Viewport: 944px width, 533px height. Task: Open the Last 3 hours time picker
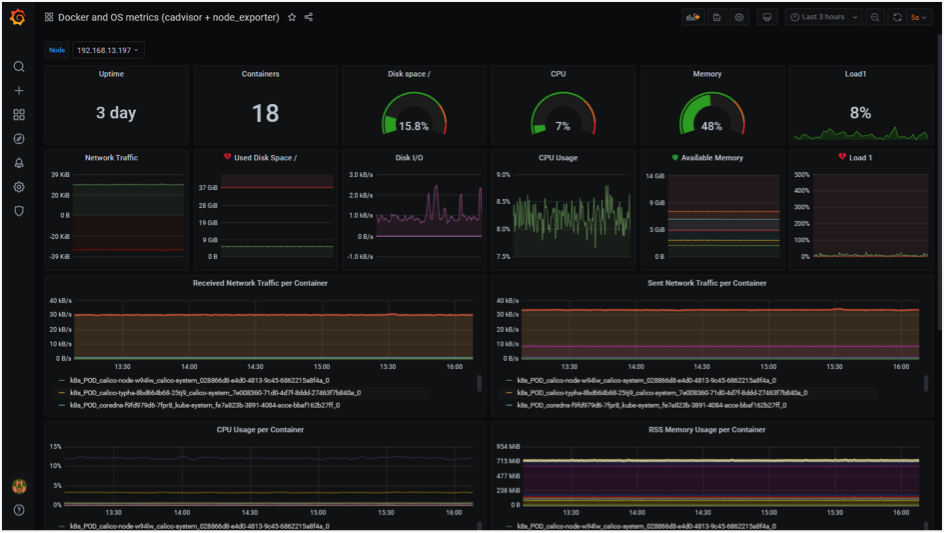(823, 17)
